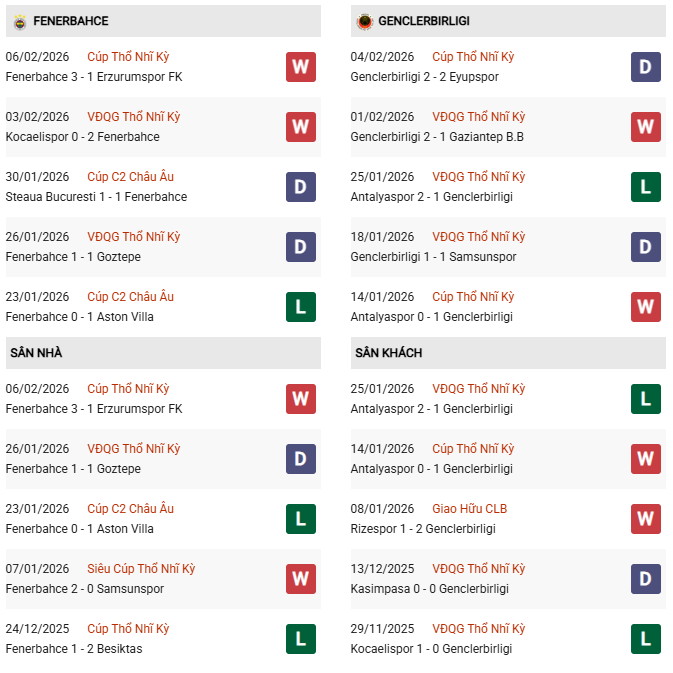This screenshot has height=673, width=673.
Task: Select the Genclerbirligi 2-1 Gaziantep B.B match
Action: pos(437,137)
